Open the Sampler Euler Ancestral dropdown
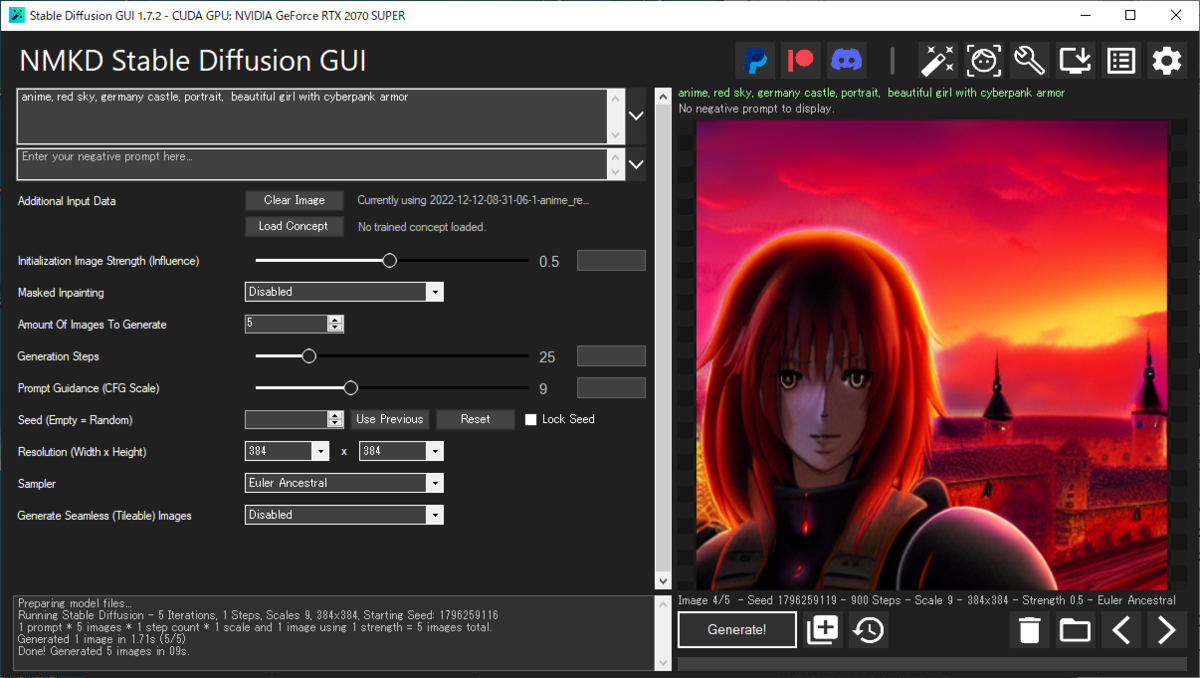This screenshot has height=678, width=1200. pos(344,483)
